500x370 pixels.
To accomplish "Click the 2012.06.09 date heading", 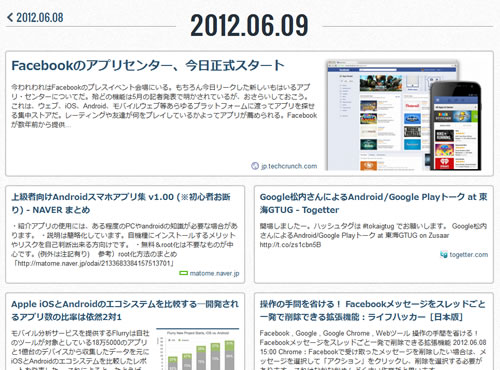I will [249, 25].
